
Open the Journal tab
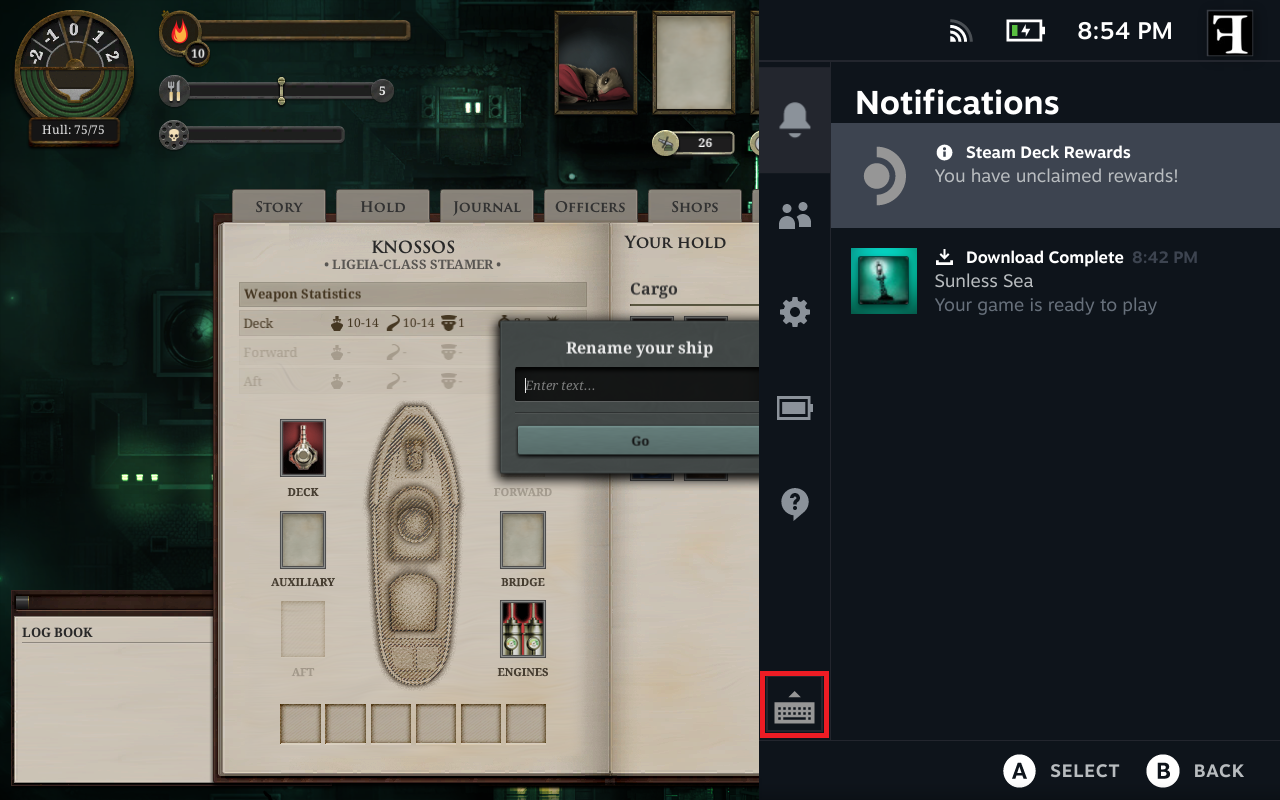click(486, 206)
